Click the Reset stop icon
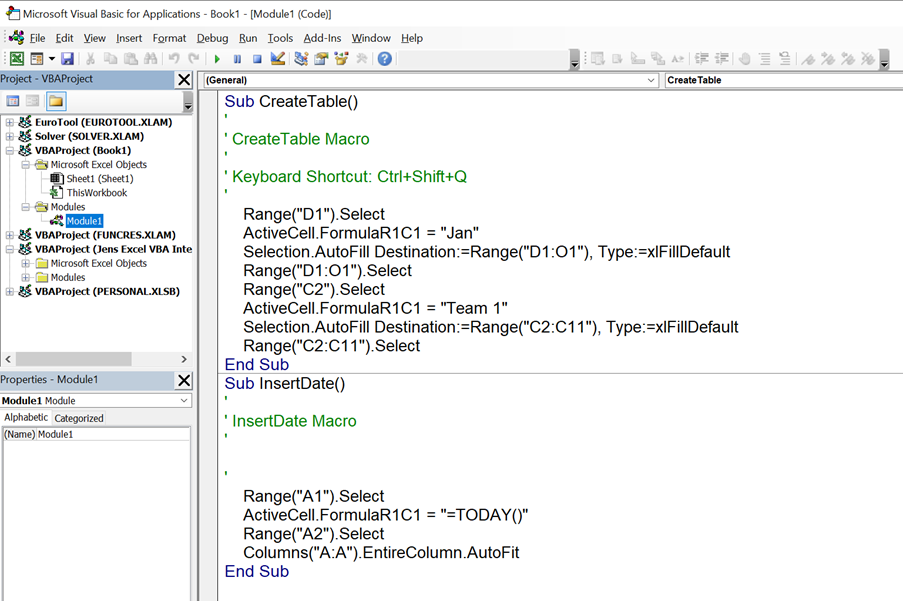The image size is (903, 601). tap(257, 59)
